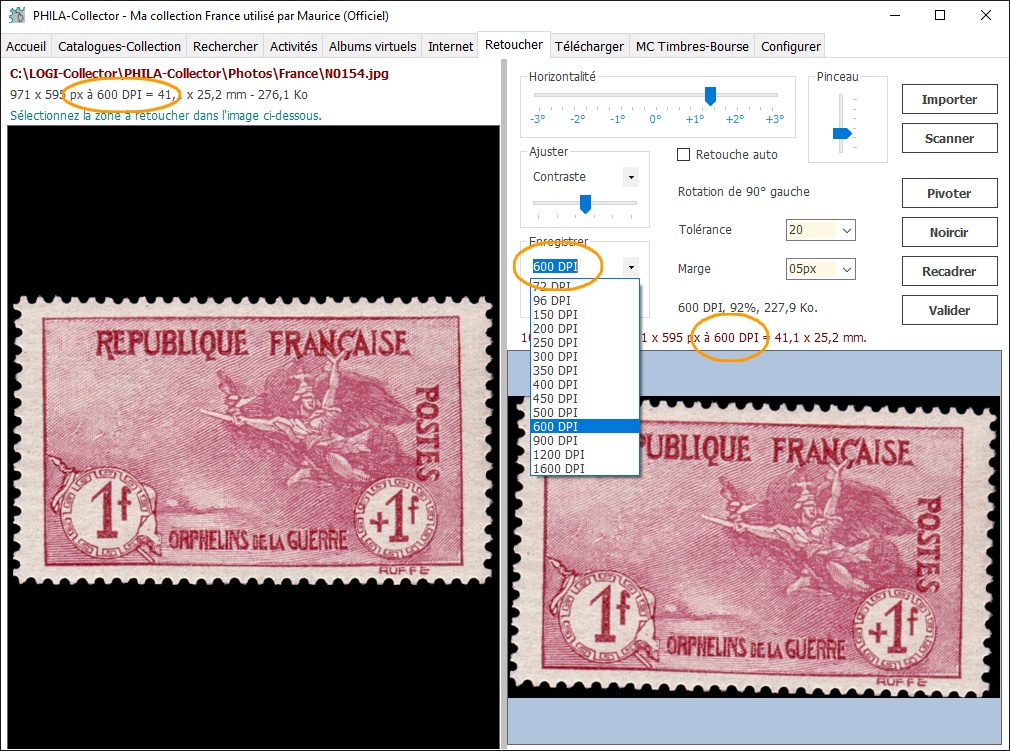The width and height of the screenshot is (1010, 751).
Task: Select 350 DPI in the list
Action: [585, 371]
